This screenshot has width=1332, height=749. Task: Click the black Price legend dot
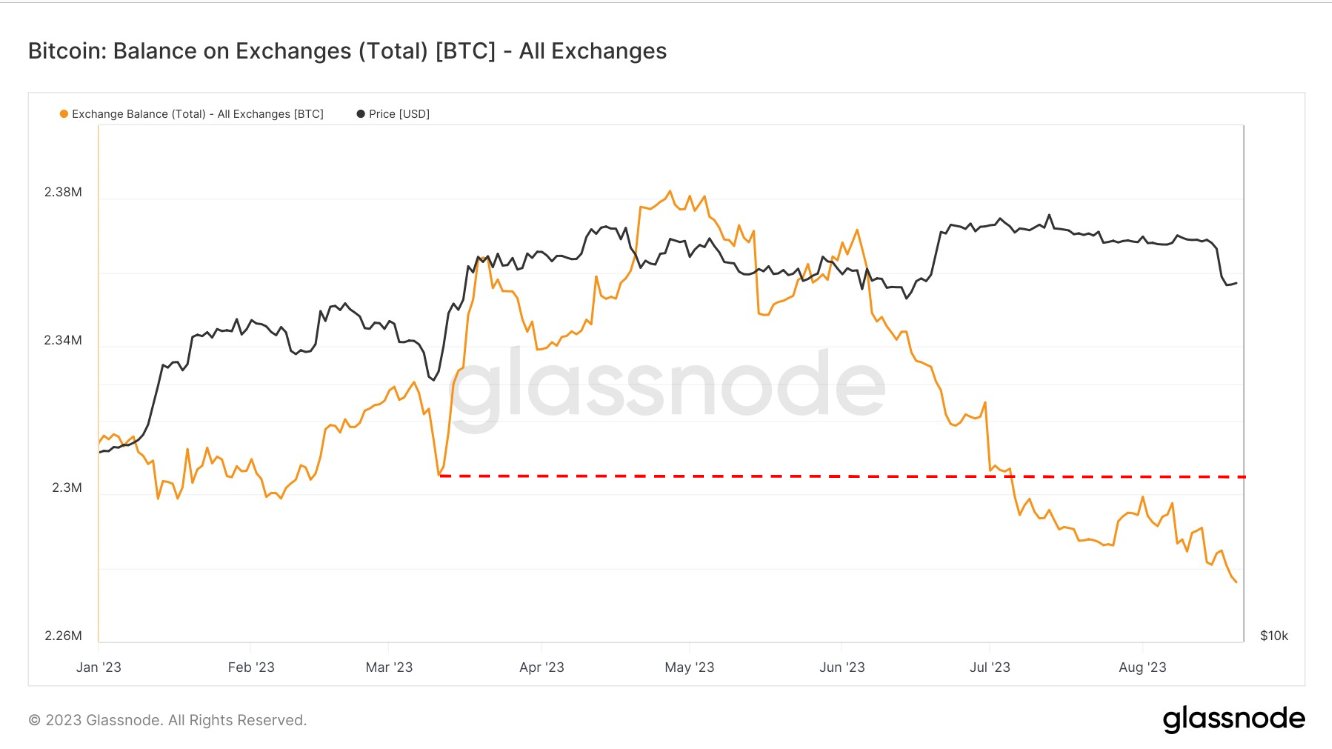click(360, 114)
